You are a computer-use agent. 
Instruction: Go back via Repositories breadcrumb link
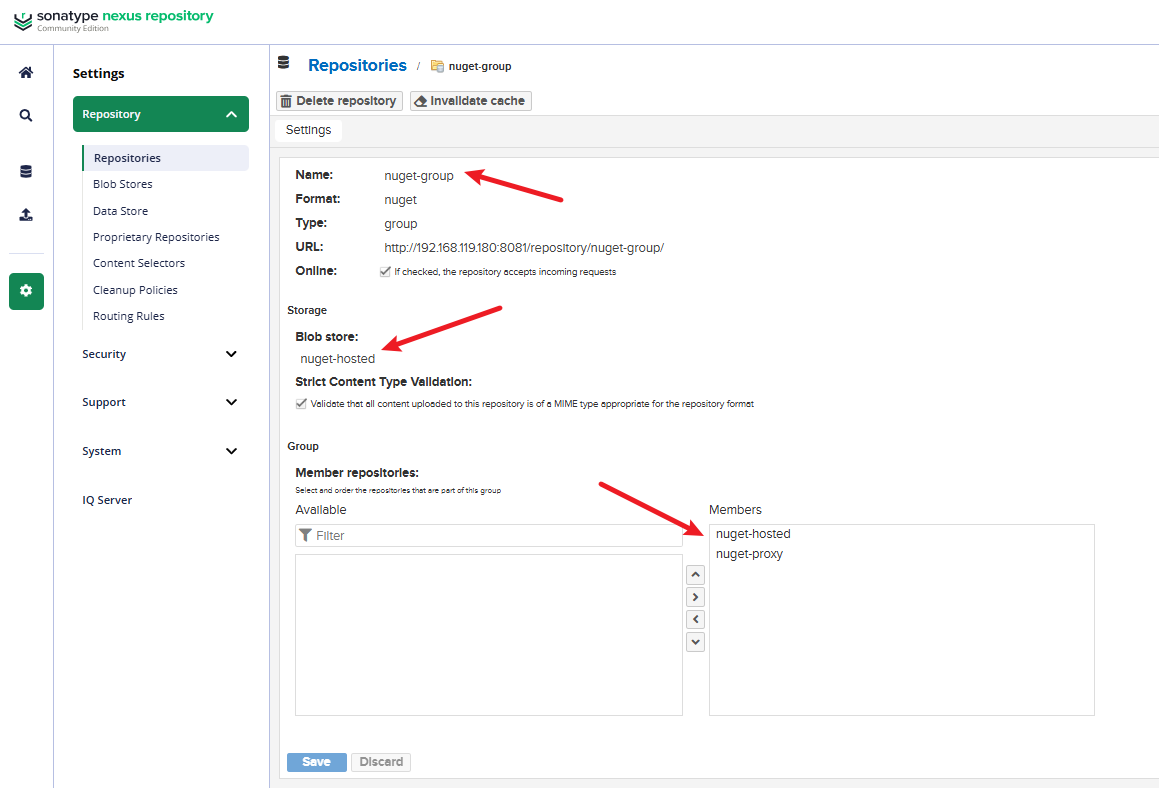click(x=357, y=65)
